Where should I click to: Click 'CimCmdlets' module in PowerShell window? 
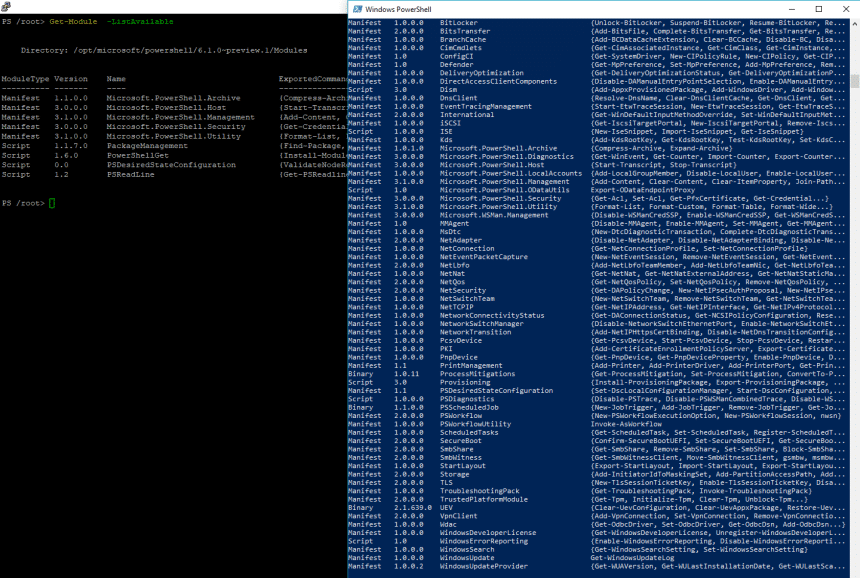461,48
